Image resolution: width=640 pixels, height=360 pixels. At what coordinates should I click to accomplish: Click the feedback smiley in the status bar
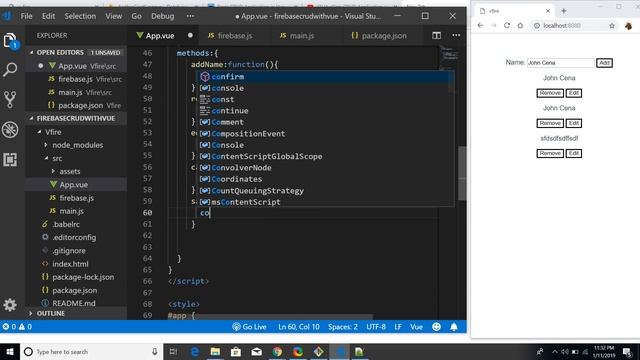(x=436, y=327)
